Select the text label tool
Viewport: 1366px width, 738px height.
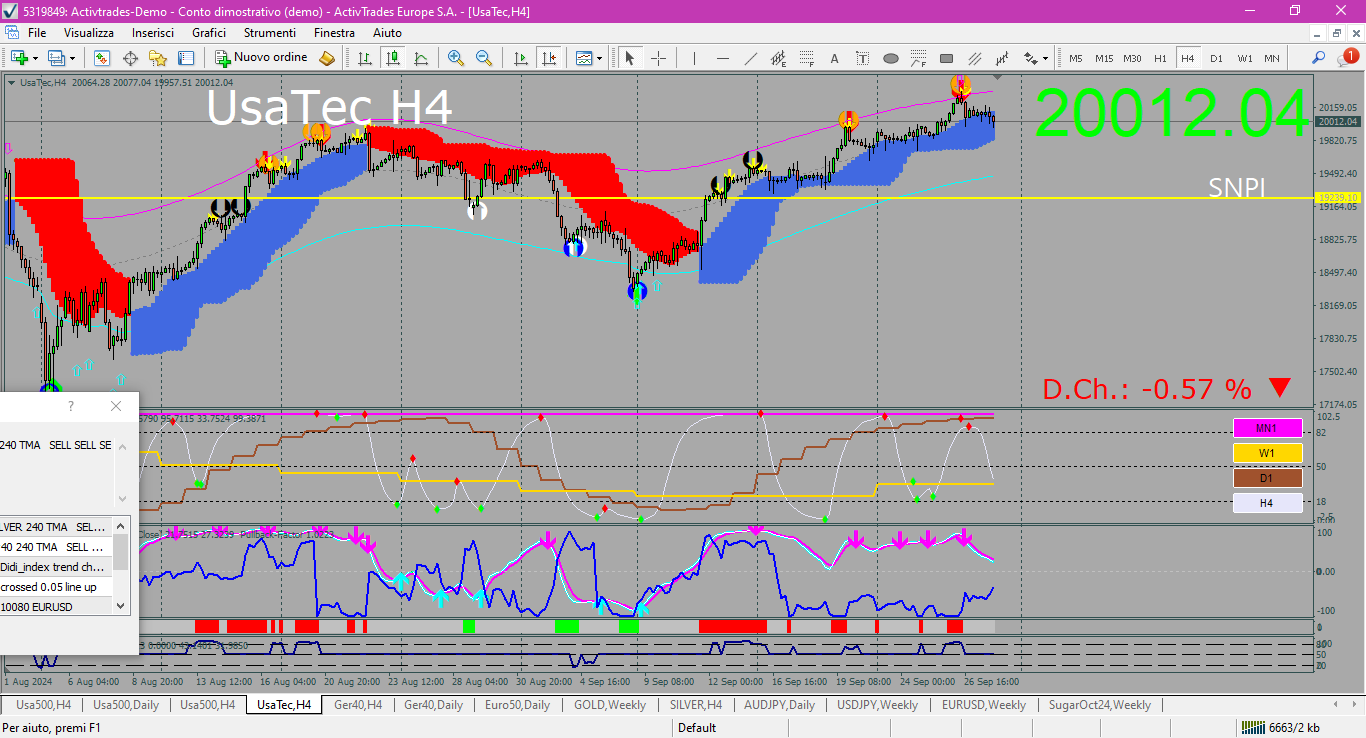(862, 58)
